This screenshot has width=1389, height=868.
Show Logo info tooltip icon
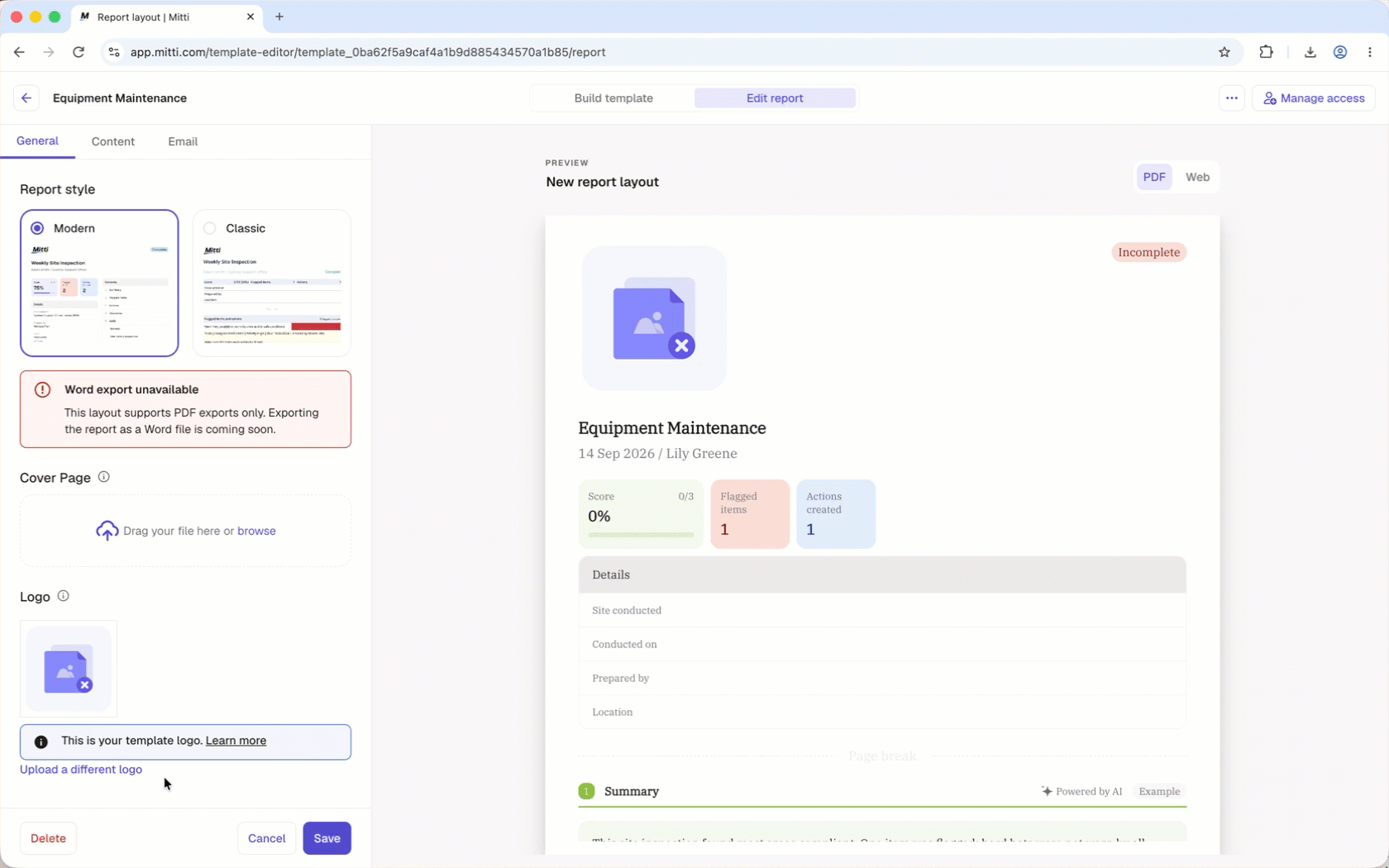click(x=63, y=596)
